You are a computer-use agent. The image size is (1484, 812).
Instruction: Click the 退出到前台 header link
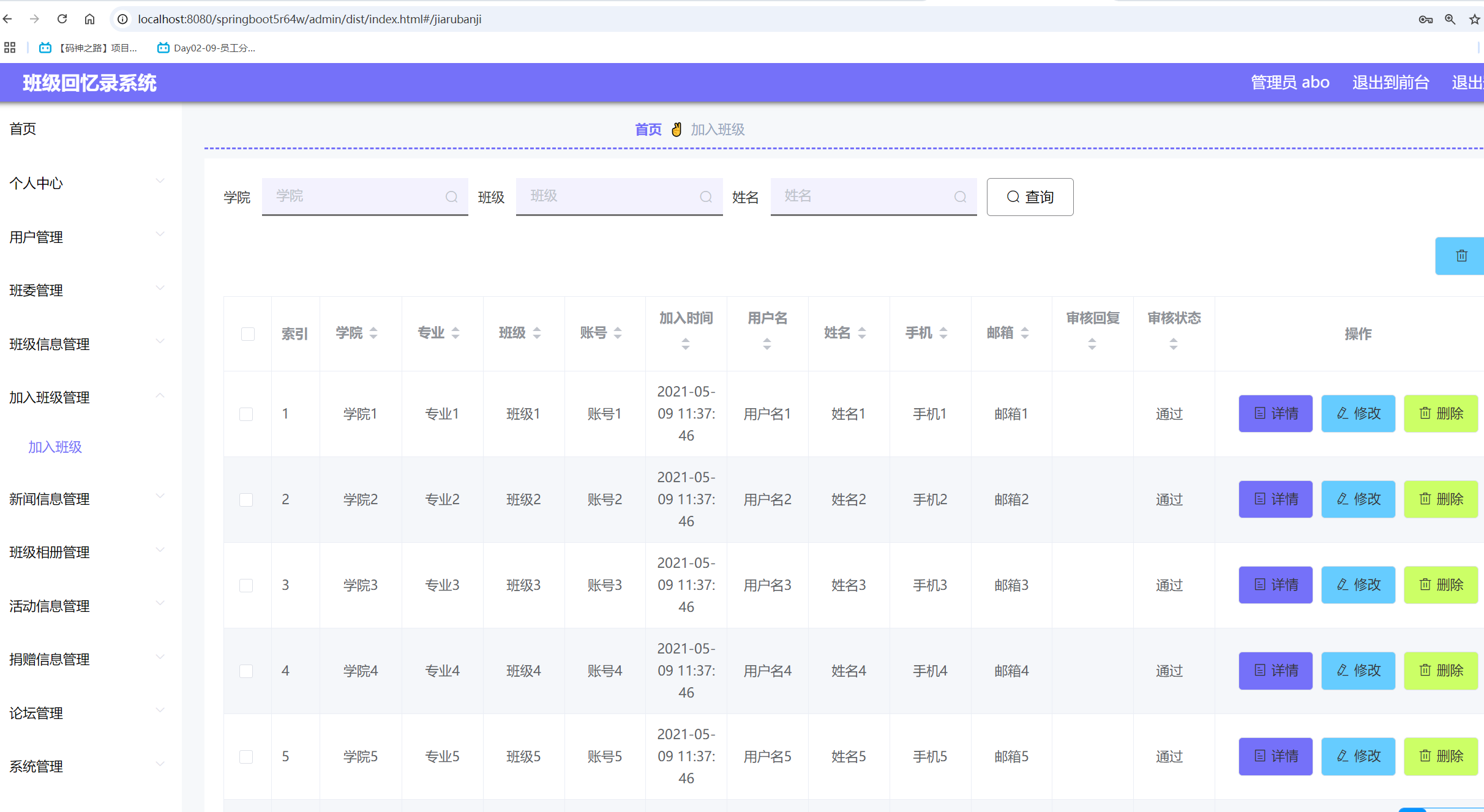click(x=1391, y=82)
